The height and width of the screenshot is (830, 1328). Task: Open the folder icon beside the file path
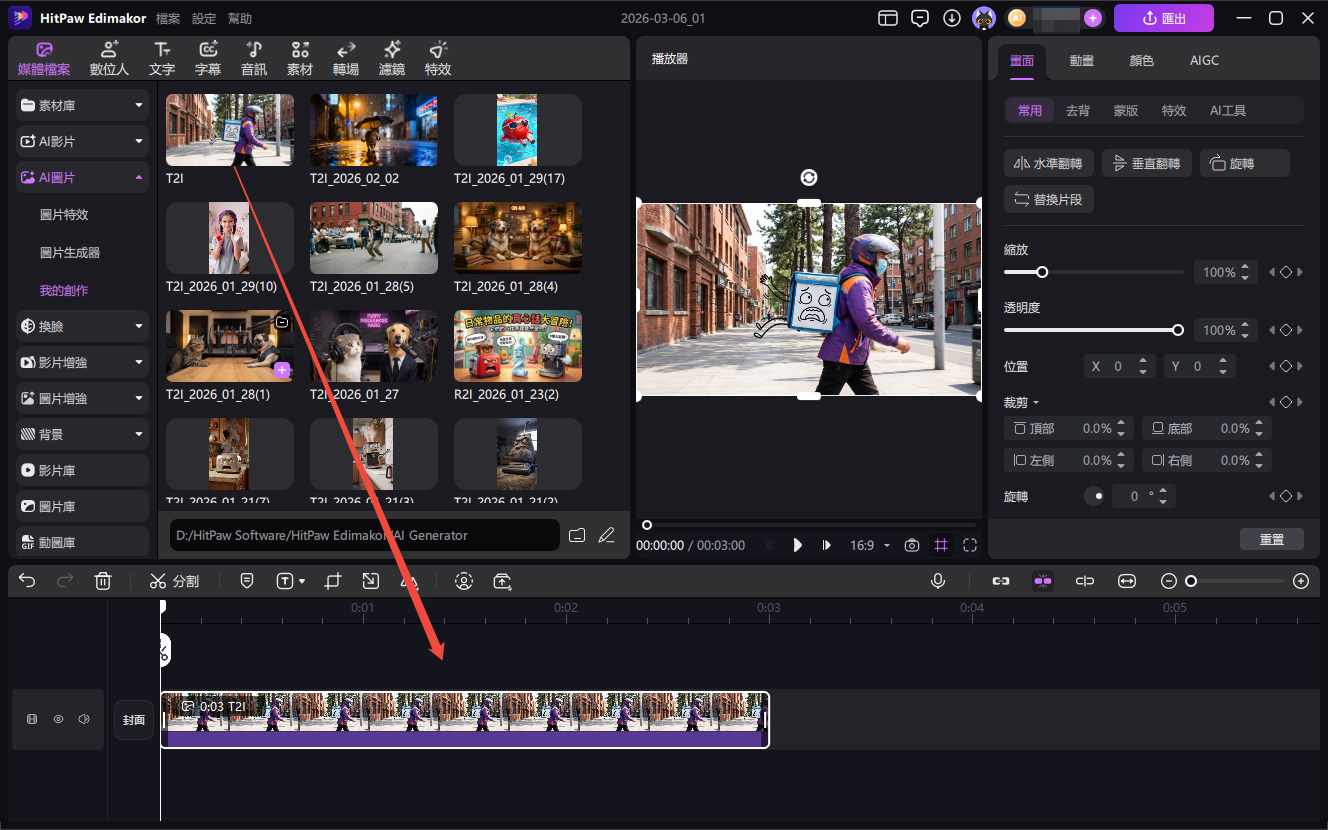[577, 535]
